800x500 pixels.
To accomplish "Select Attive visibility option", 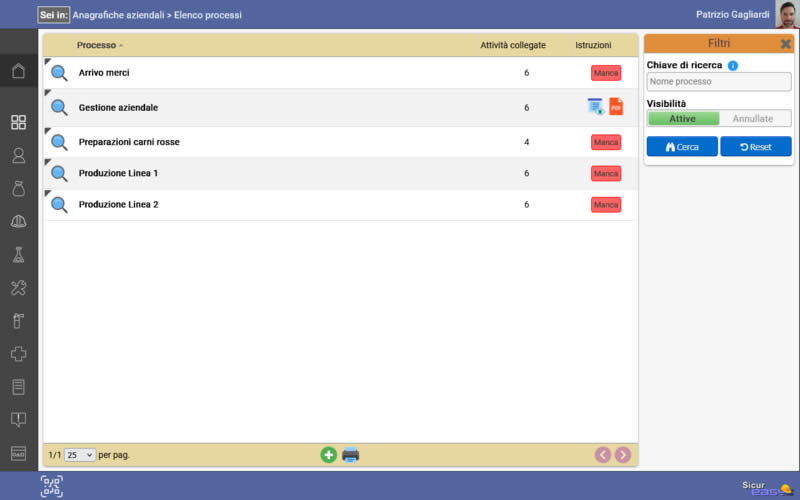I will coord(683,118).
